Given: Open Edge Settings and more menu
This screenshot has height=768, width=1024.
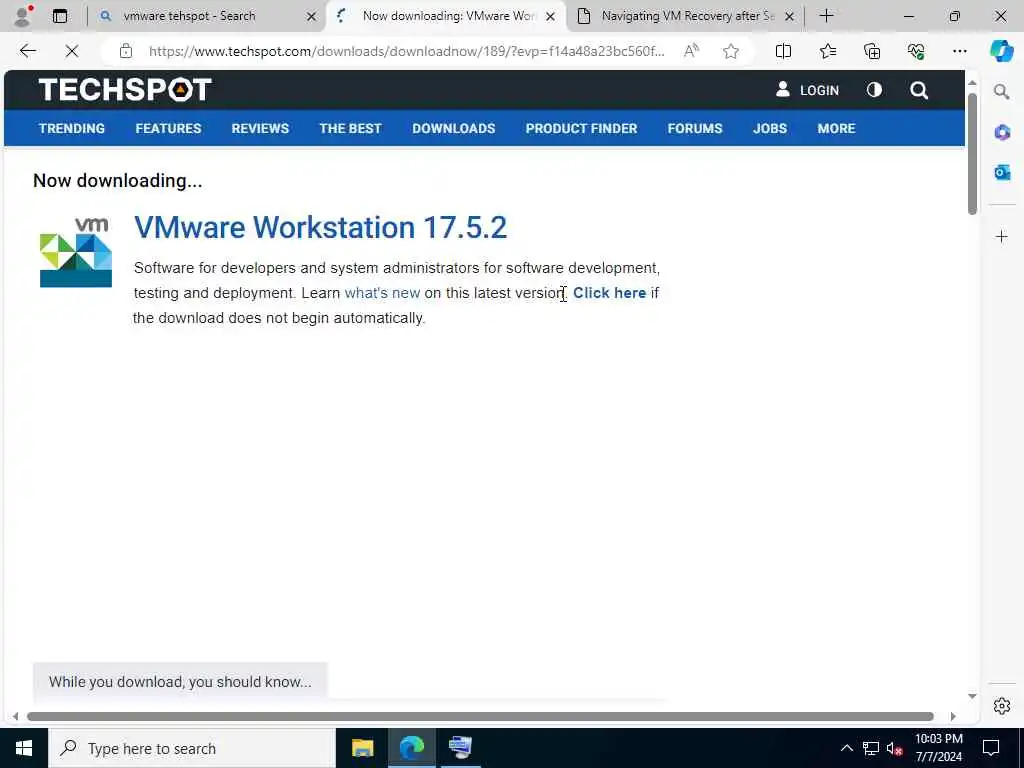Looking at the screenshot, I should point(959,51).
